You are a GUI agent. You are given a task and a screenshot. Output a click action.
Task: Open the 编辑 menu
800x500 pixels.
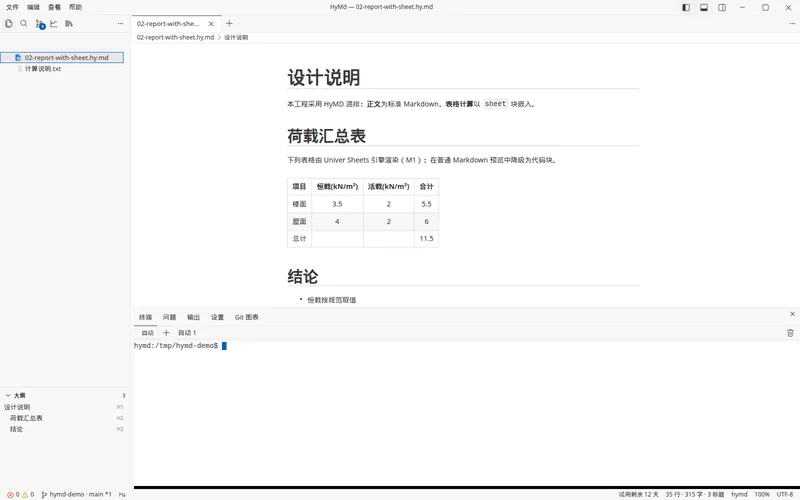tap(33, 7)
